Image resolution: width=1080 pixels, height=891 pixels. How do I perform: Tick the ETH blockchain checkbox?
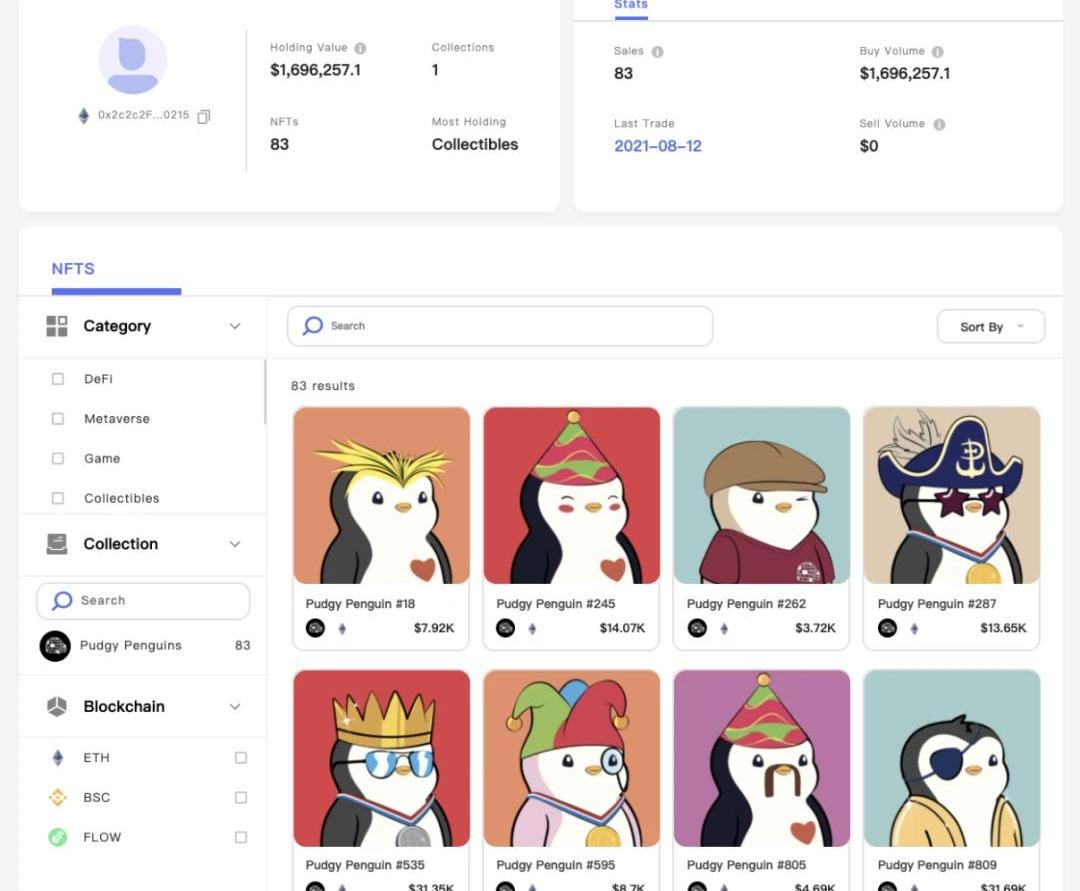click(240, 758)
